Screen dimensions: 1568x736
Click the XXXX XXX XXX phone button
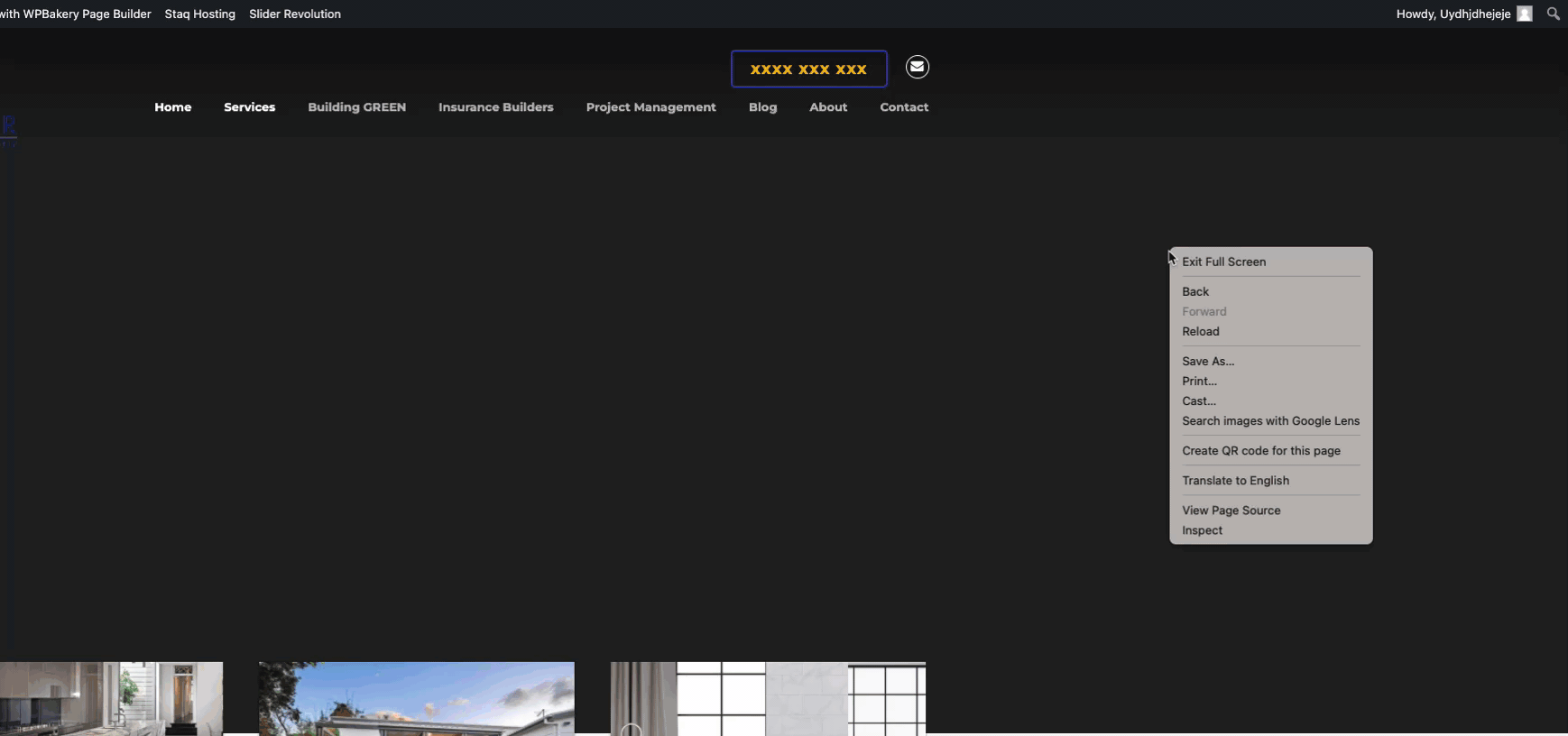click(808, 69)
